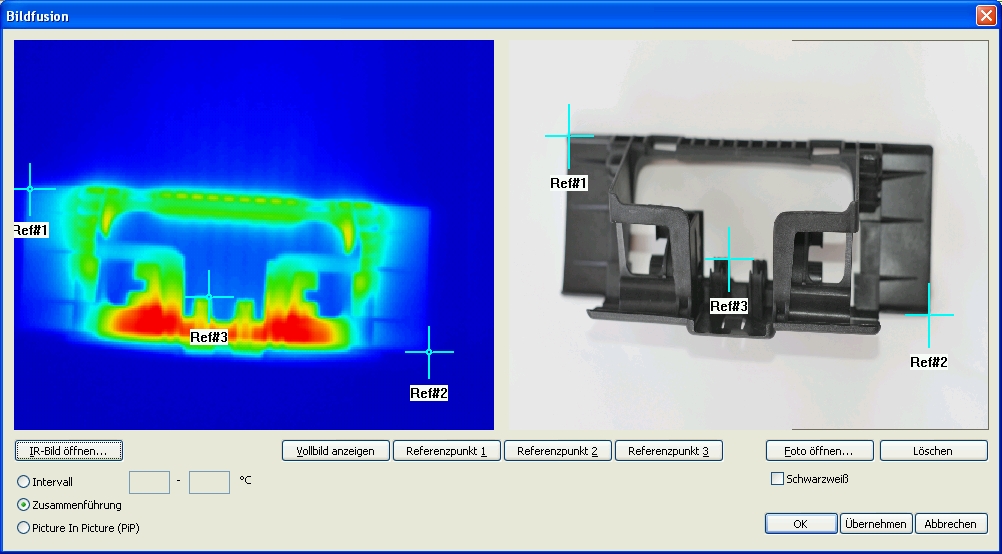
Task: Click the IR-Bild öffnen button
Action: pyautogui.click(x=69, y=451)
